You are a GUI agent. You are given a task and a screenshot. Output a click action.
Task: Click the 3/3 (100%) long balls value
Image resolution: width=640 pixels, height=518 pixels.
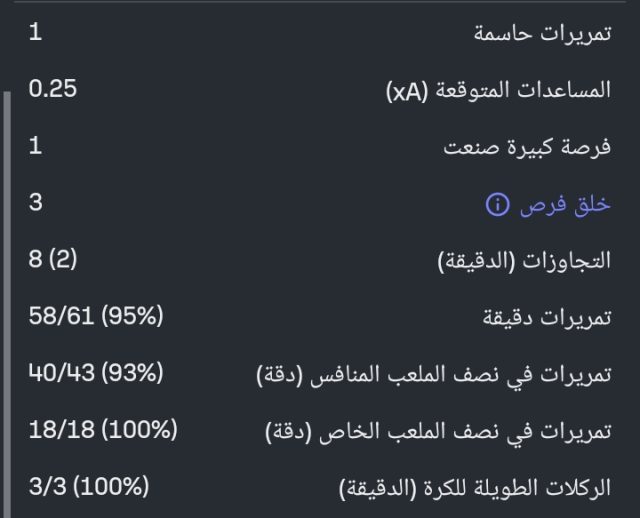[89, 488]
